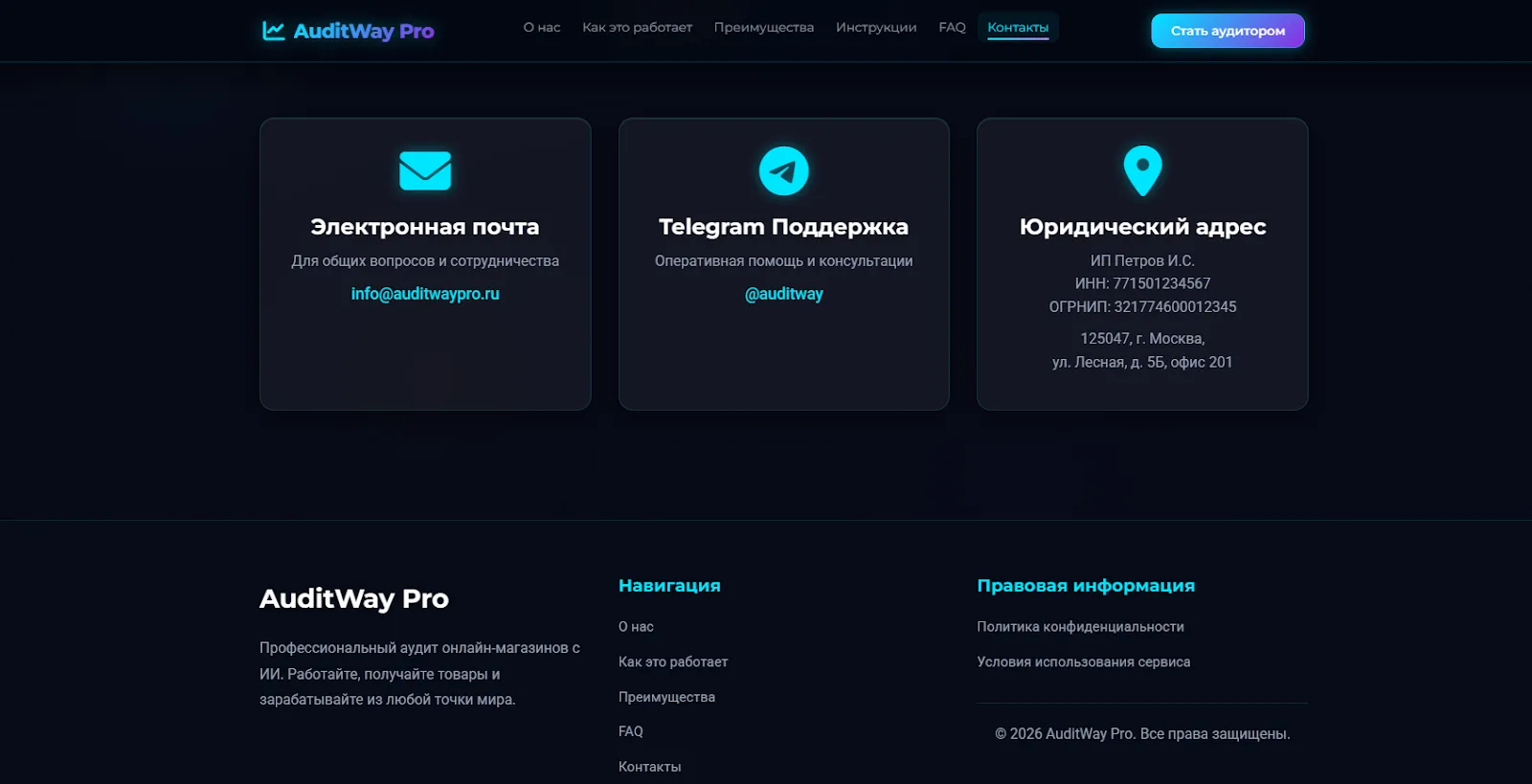Click the email envelope icon
This screenshot has width=1532, height=784.
point(425,170)
